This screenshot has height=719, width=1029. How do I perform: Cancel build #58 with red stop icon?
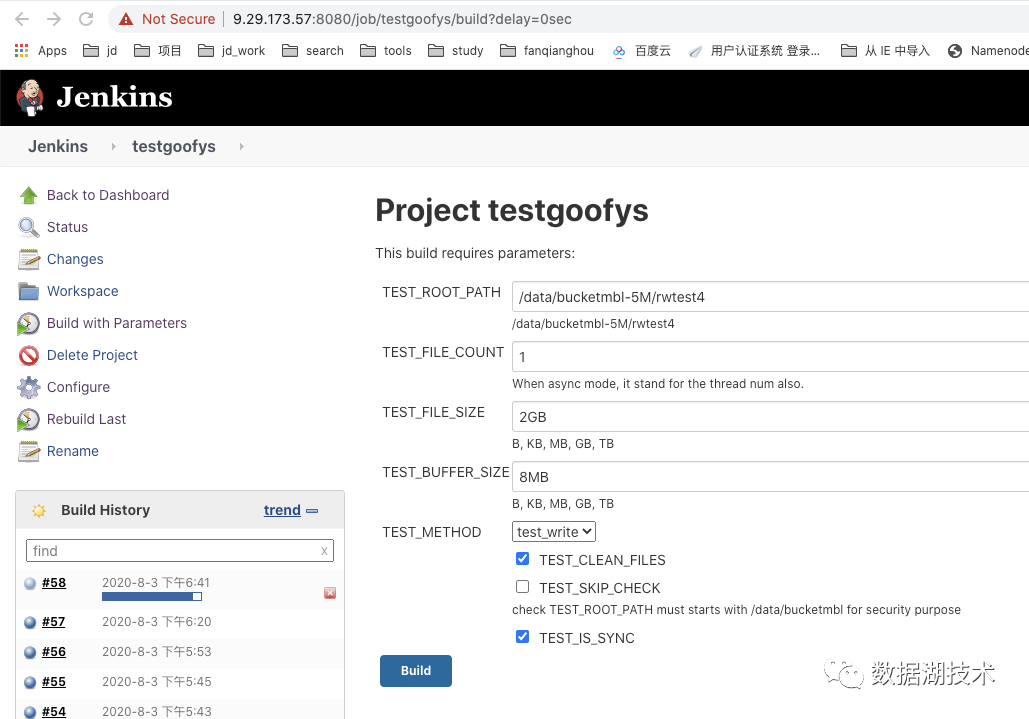click(330, 593)
